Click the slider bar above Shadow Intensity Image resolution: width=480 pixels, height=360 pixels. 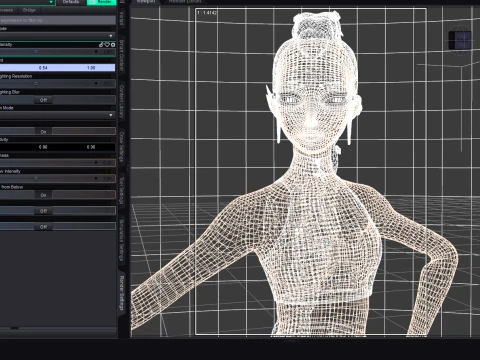(58, 163)
